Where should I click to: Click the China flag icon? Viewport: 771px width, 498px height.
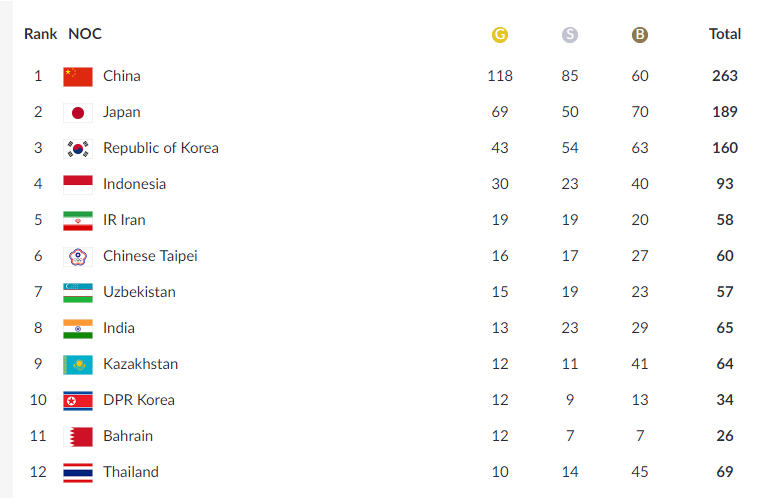click(78, 77)
